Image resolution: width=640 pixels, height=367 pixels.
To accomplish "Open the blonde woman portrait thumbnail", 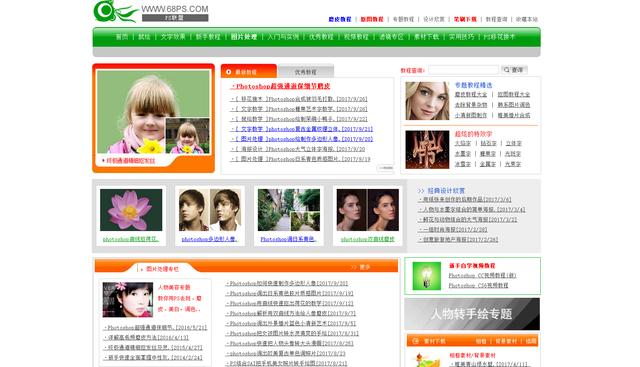I will tap(427, 101).
